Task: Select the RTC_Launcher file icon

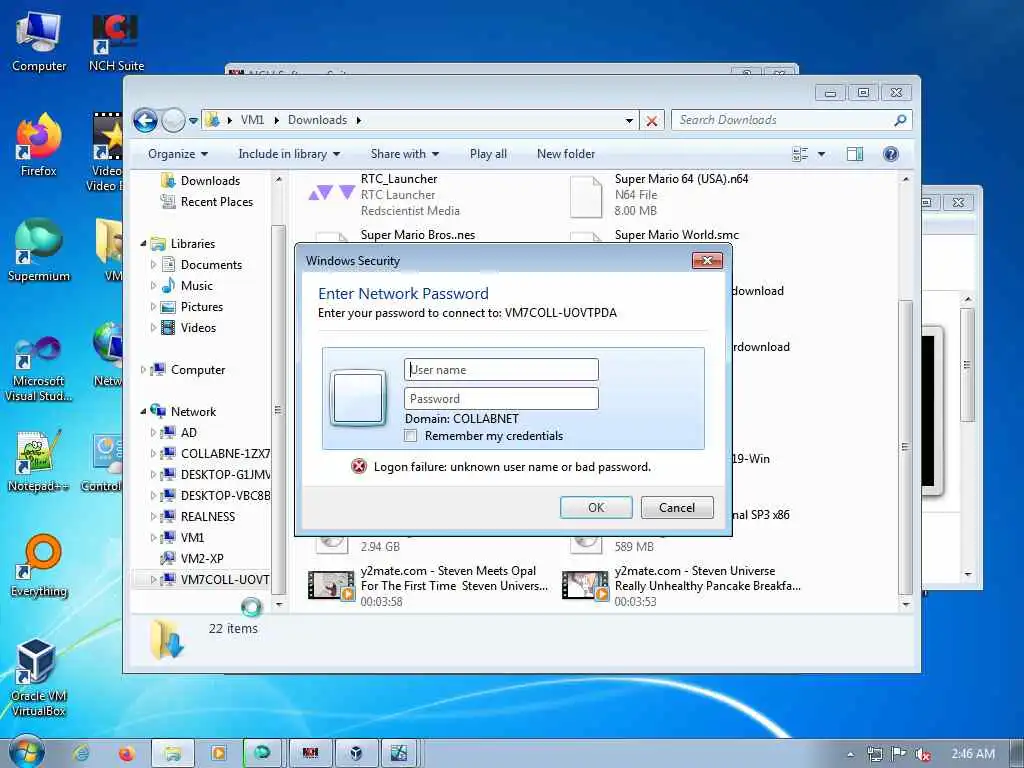Action: point(331,193)
